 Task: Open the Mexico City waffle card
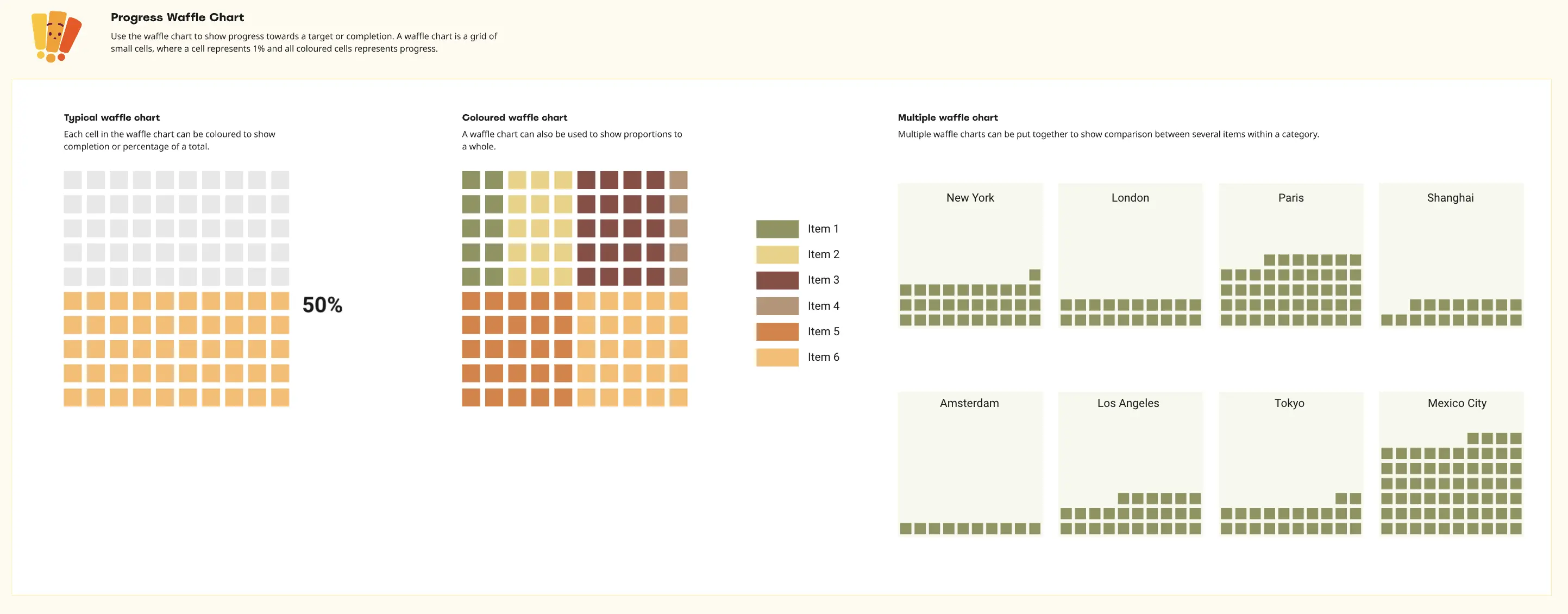tap(1451, 464)
